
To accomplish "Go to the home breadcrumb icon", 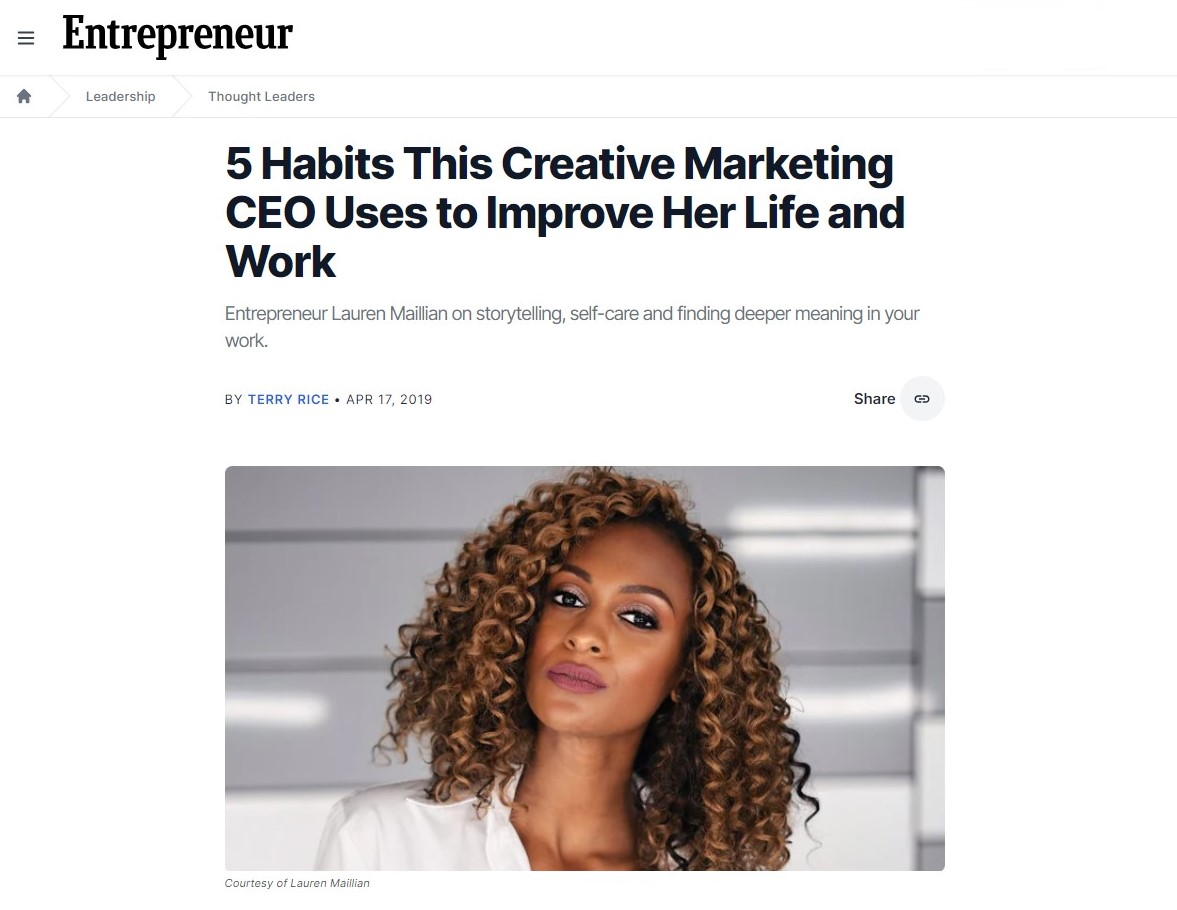I will tap(24, 96).
